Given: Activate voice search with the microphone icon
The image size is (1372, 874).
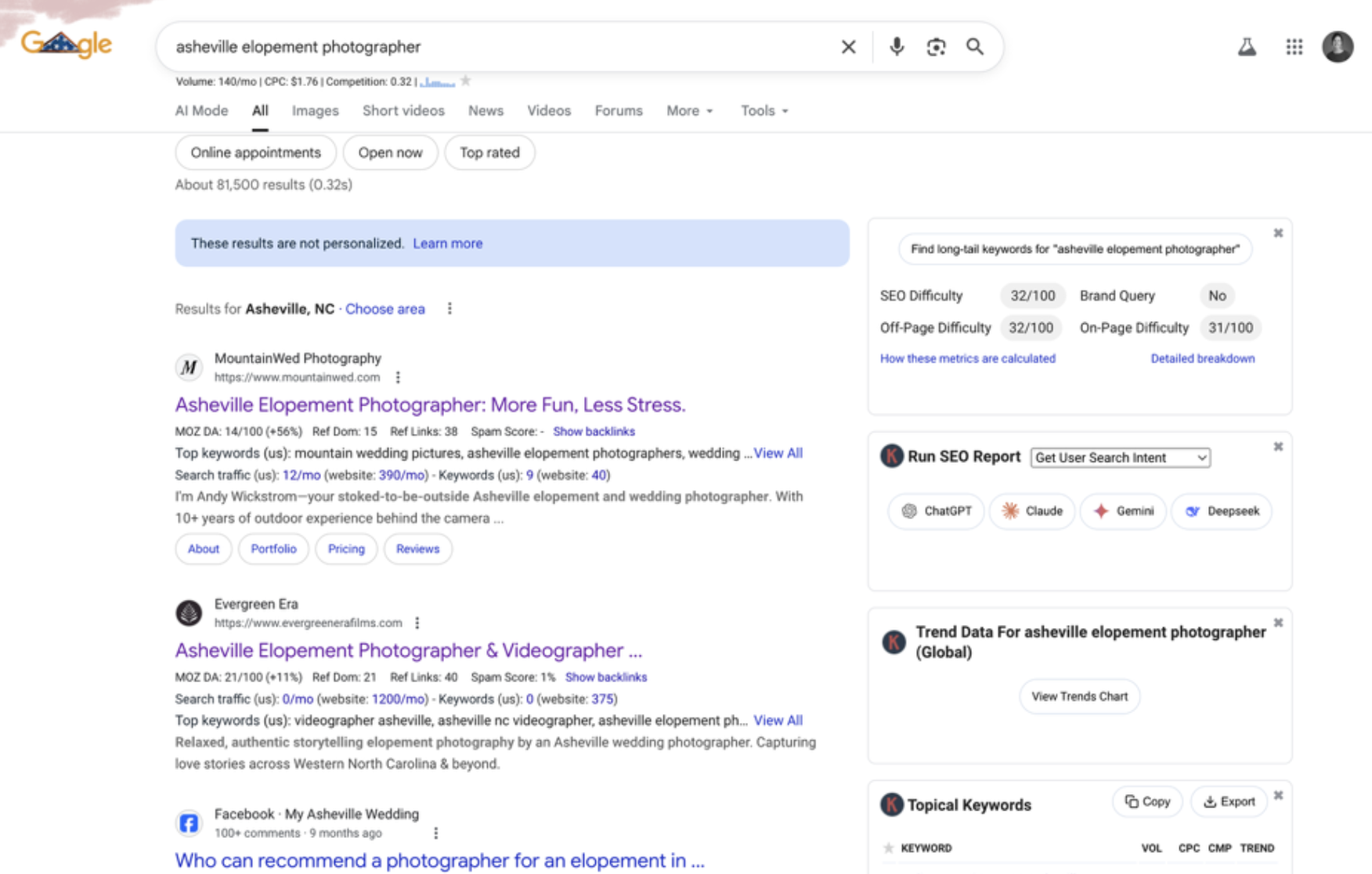Looking at the screenshot, I should coord(896,46).
